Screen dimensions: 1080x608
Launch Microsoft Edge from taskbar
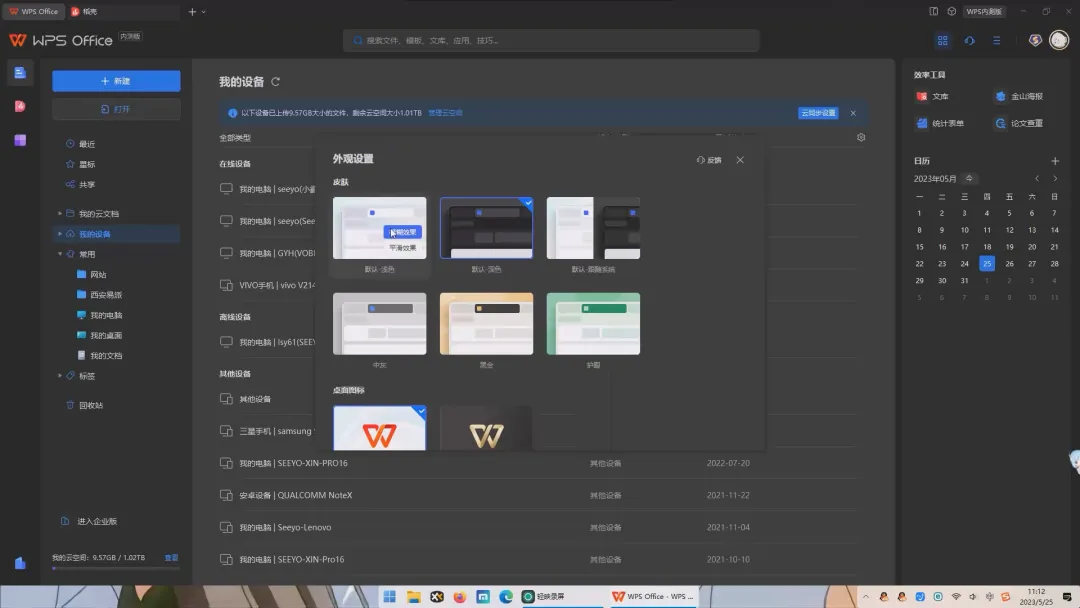506,596
